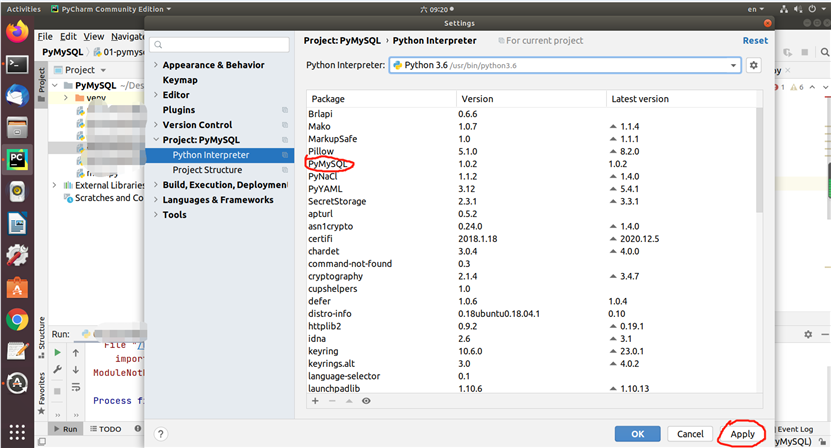Open Structure side tab
The height and width of the screenshot is (448, 831).
pyautogui.click(x=42, y=337)
